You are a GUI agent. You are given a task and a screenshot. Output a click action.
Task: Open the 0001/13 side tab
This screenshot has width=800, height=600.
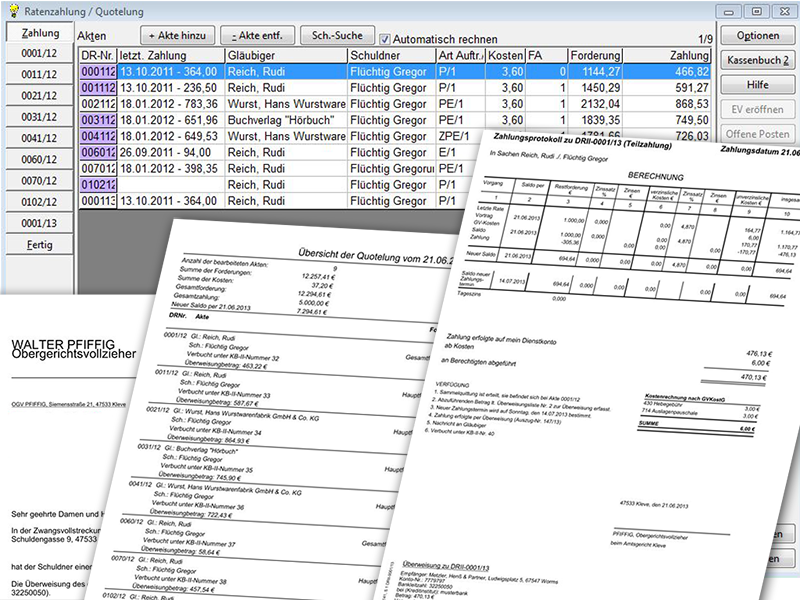pos(38,223)
